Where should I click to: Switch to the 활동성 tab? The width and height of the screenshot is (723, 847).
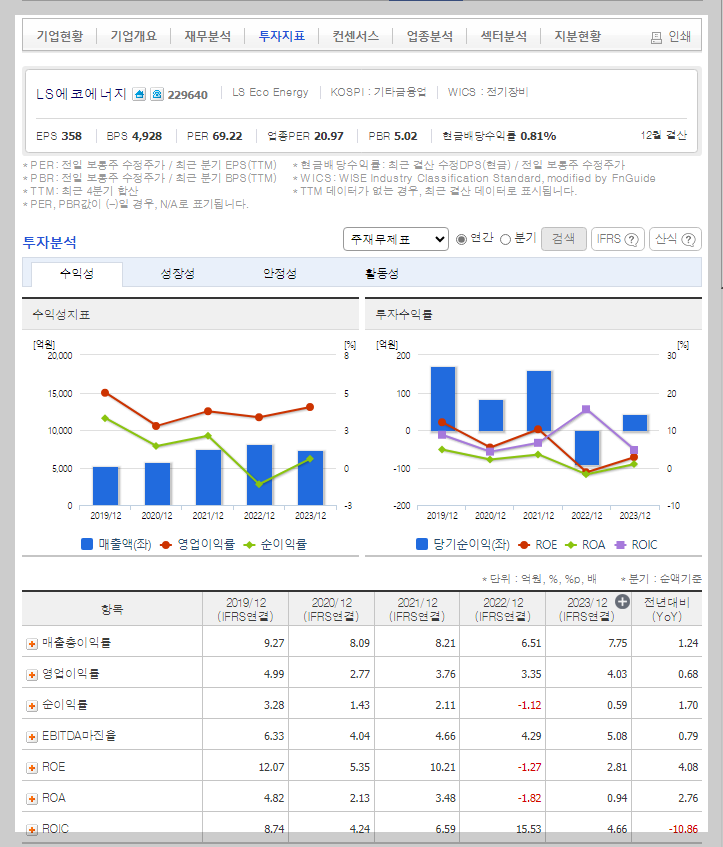click(x=382, y=274)
